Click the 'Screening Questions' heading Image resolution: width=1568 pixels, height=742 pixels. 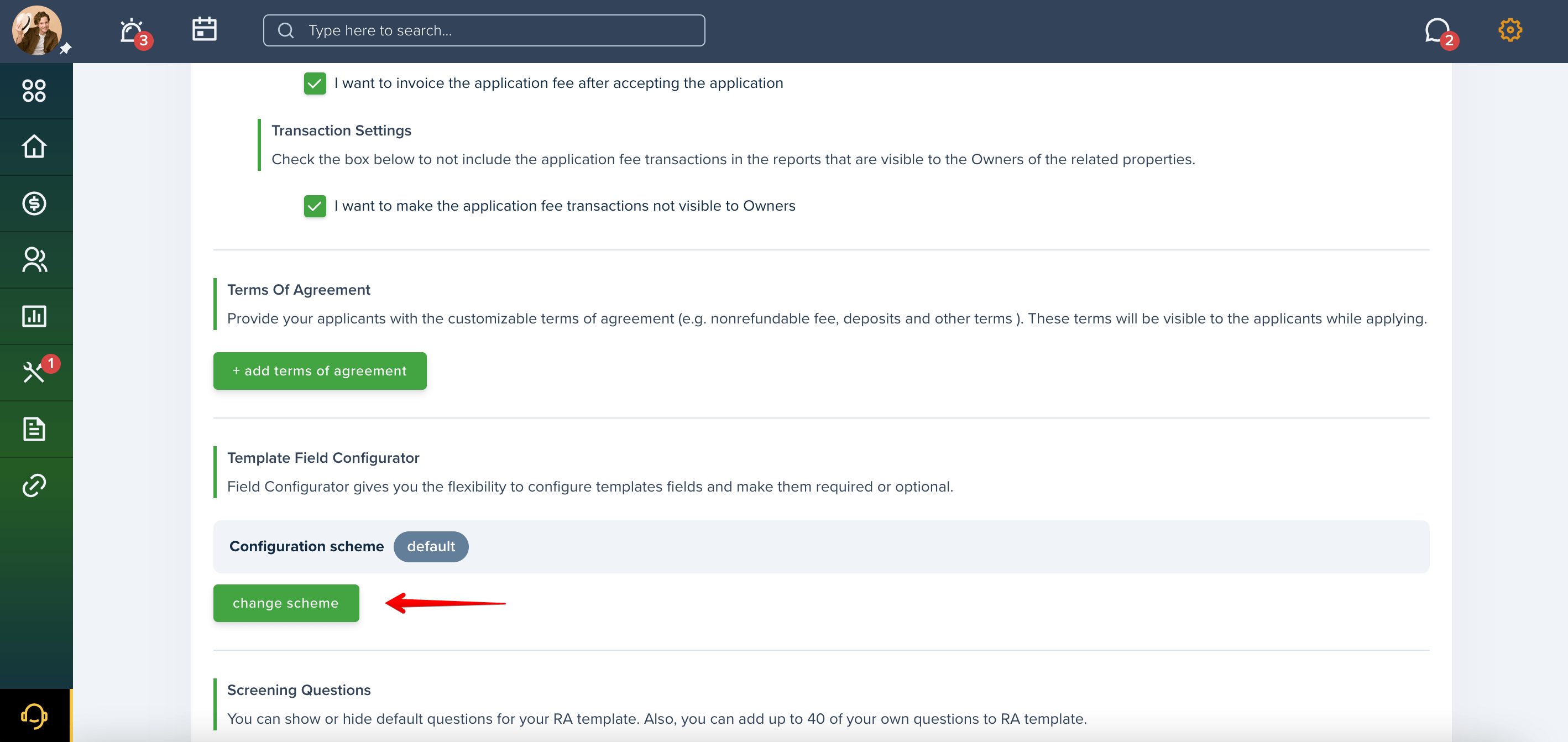[299, 689]
